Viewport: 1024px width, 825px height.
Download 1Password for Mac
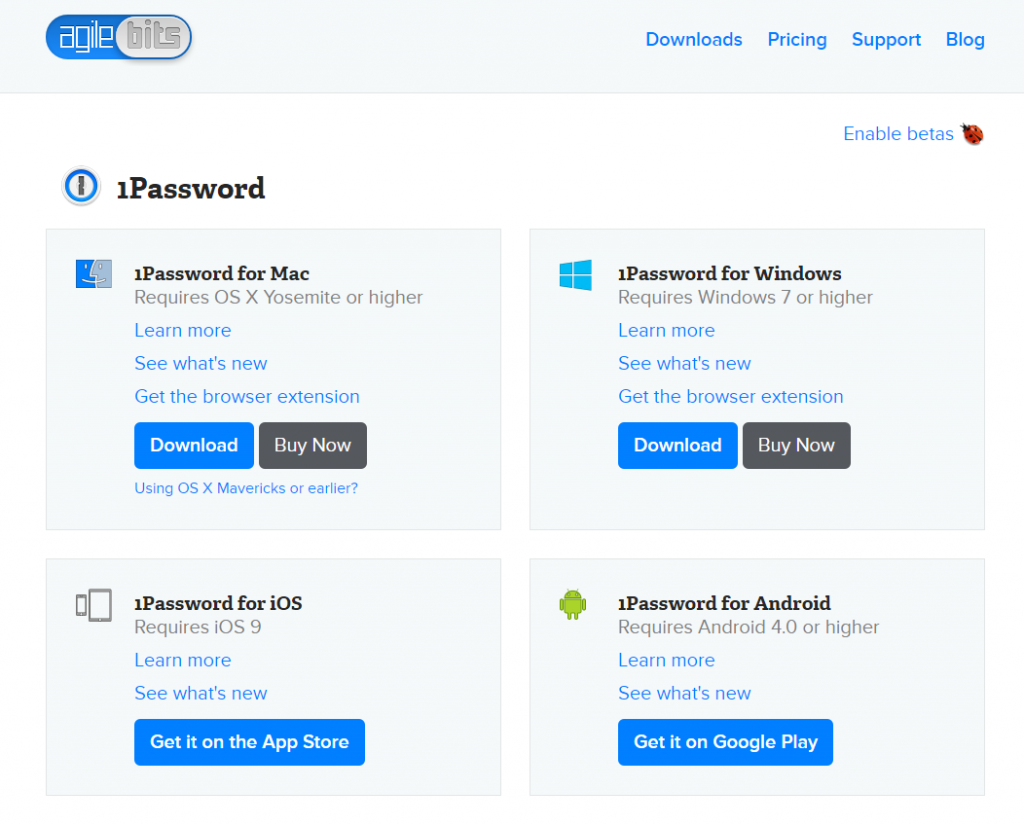194,446
